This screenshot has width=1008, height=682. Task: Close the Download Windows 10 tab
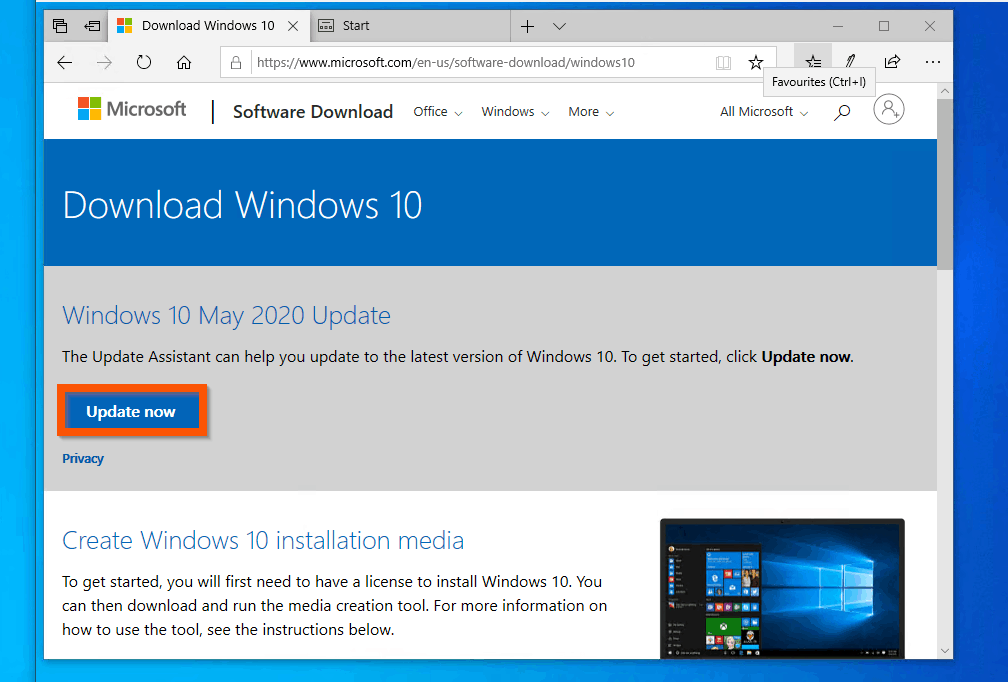[x=292, y=26]
